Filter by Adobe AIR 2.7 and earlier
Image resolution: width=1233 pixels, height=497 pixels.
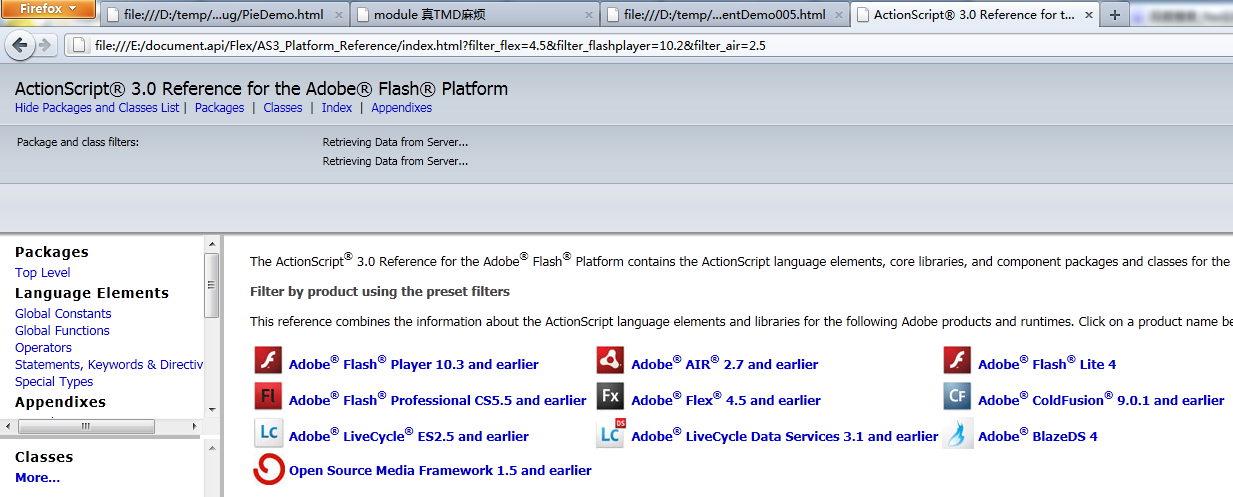pyautogui.click(x=725, y=364)
